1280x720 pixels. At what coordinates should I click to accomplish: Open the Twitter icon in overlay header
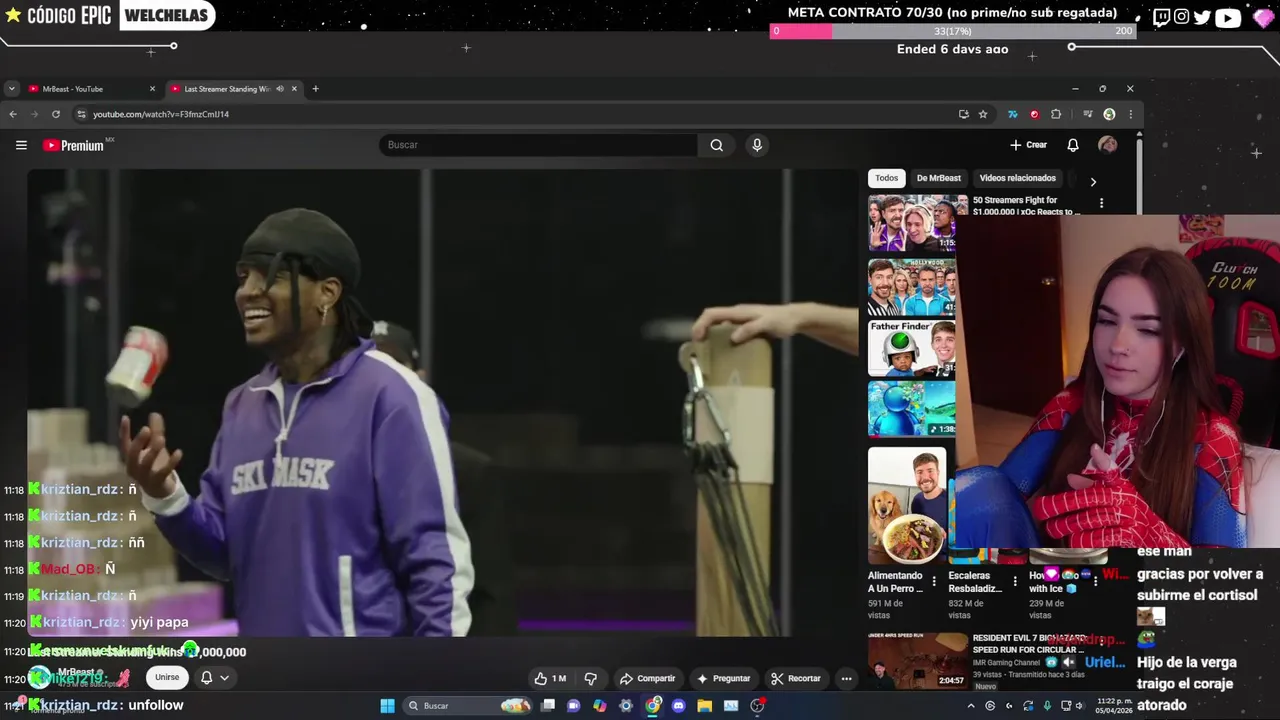[x=1202, y=17]
